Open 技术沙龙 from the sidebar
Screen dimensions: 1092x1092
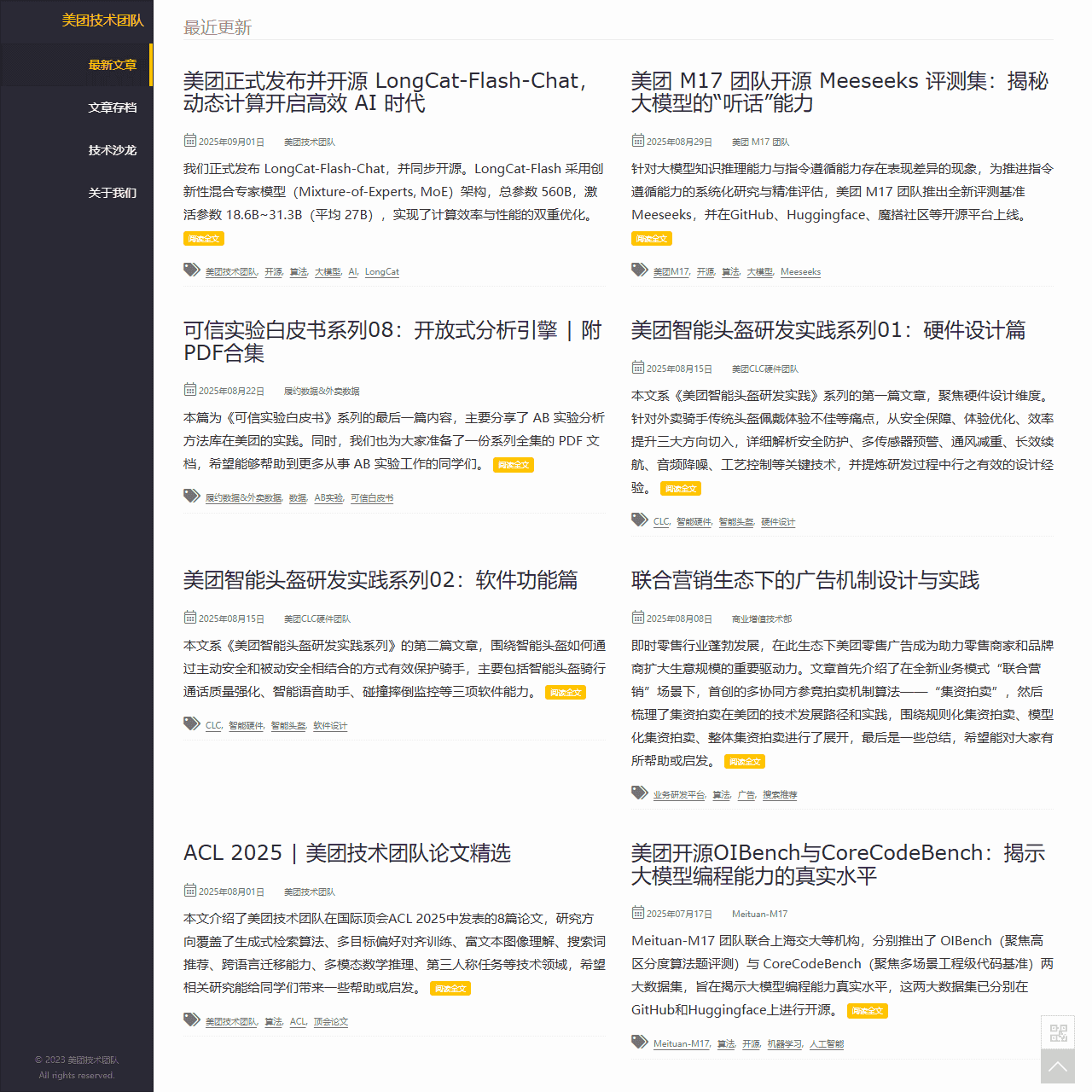[x=112, y=150]
